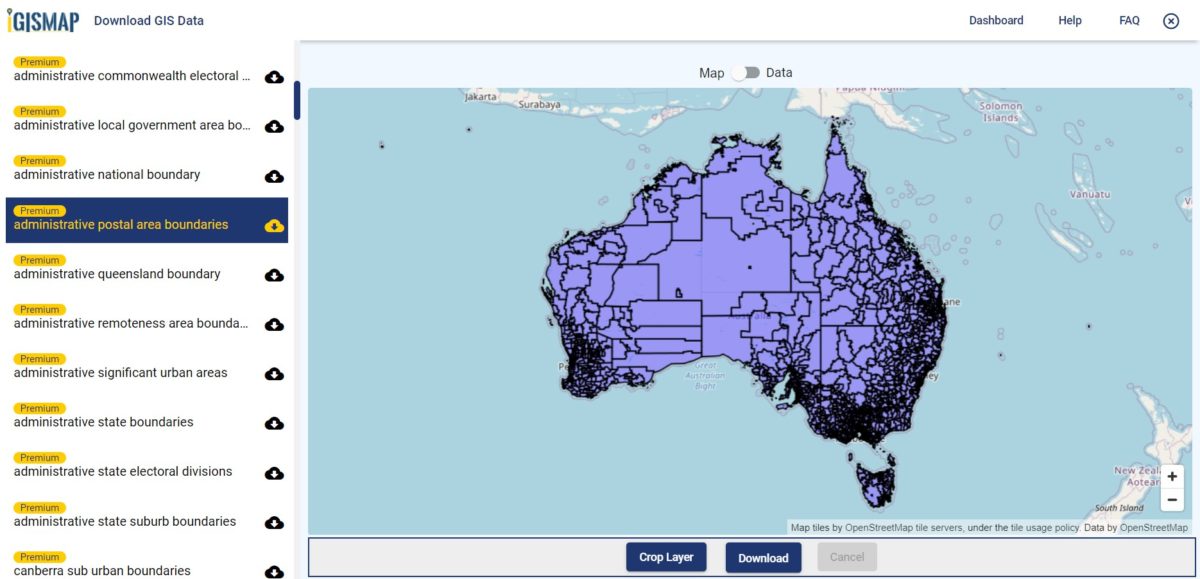Click the download icon beside administrative postal area boundaries
The height and width of the screenshot is (579, 1200).
[274, 225]
